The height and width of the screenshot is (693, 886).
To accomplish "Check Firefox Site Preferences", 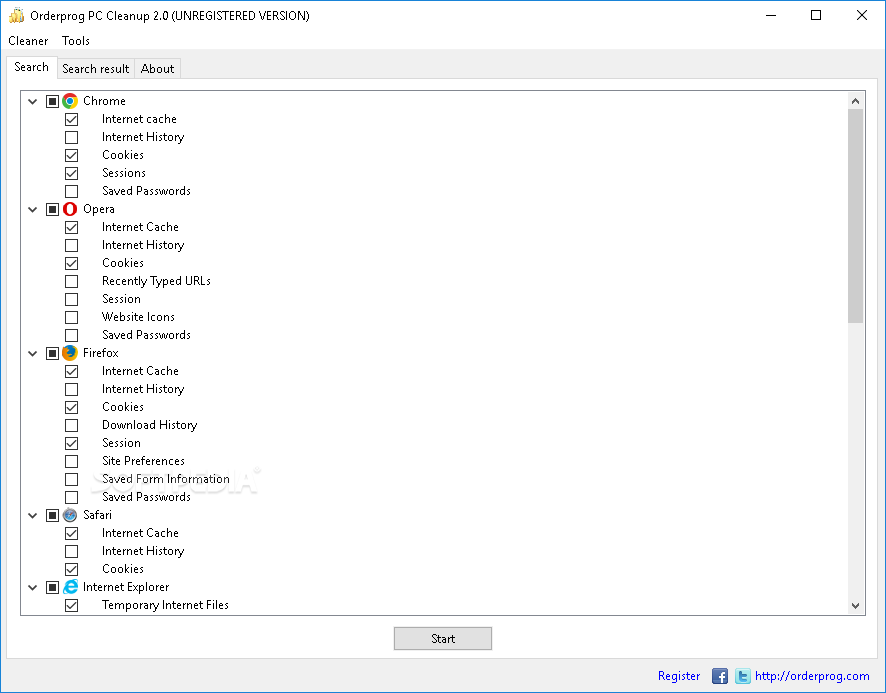I will 71,461.
